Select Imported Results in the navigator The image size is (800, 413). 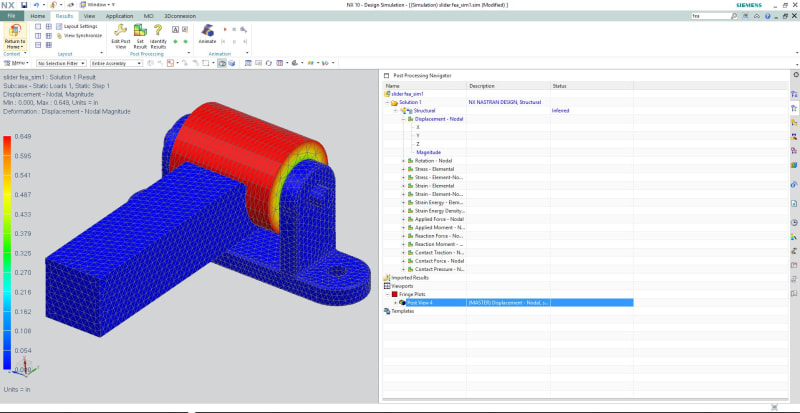pyautogui.click(x=410, y=278)
